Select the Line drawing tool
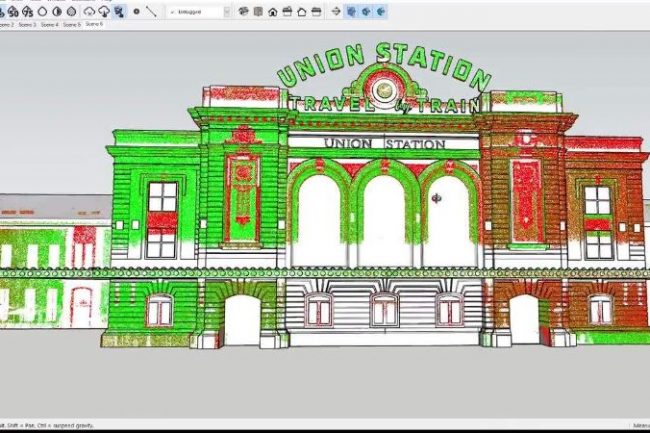 (151, 11)
